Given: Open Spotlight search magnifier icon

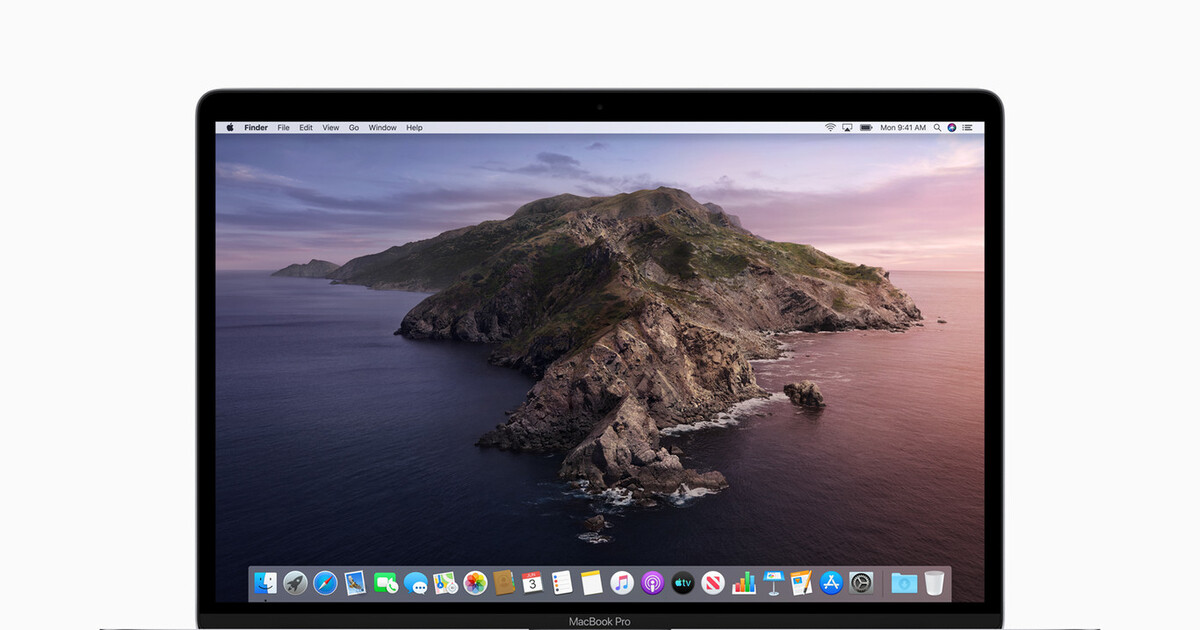Looking at the screenshot, I should point(937,128).
